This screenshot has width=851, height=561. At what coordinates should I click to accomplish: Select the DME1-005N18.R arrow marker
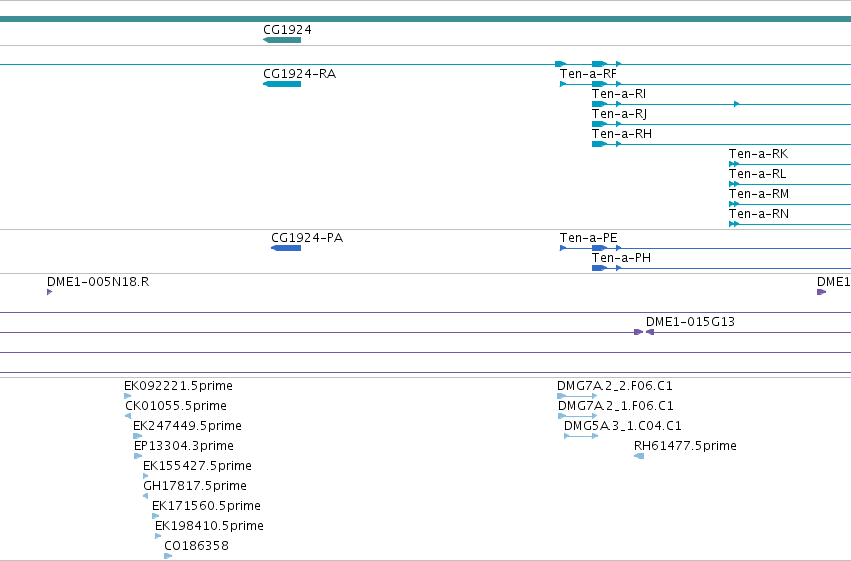[x=49, y=292]
